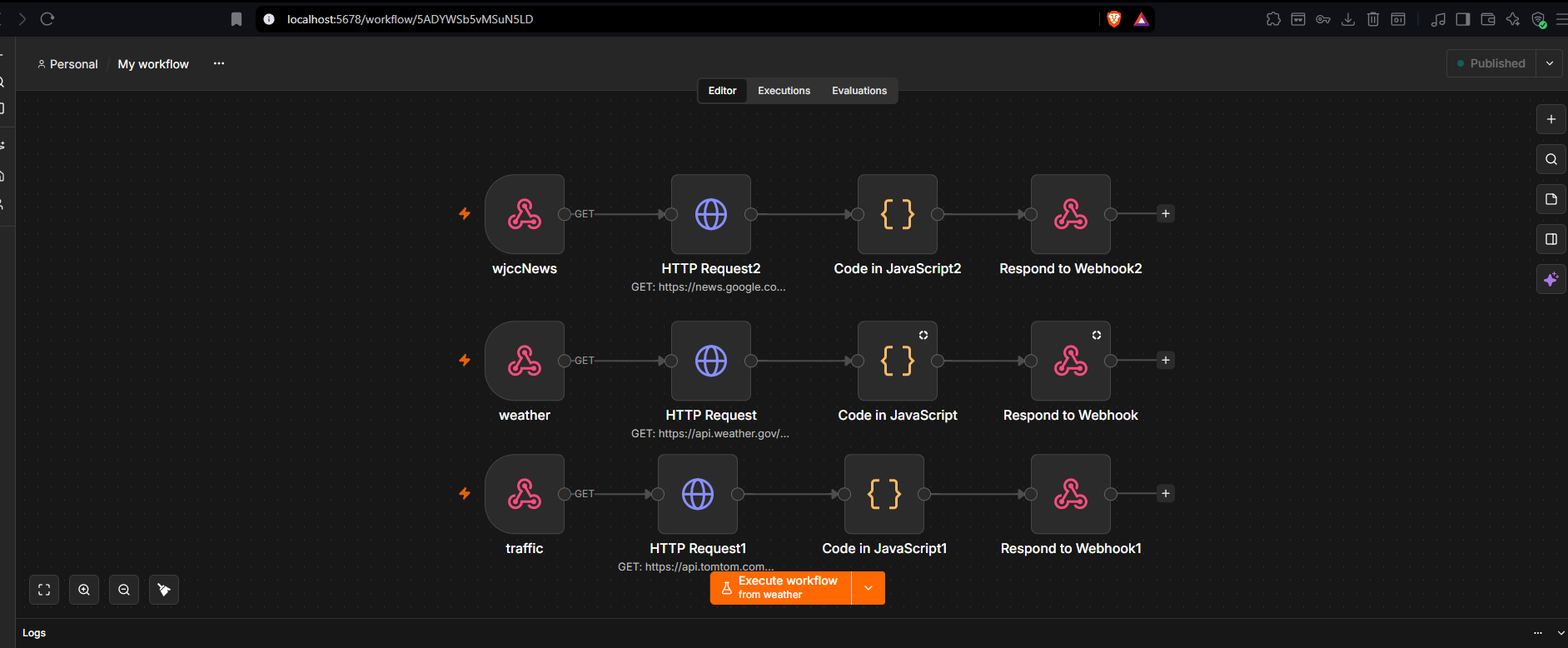
Task: Select the Code in JavaScript1 node
Action: tap(884, 494)
